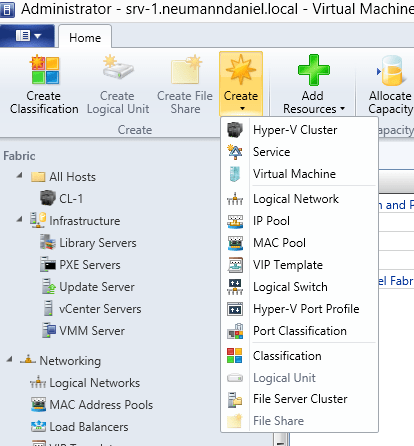Click the File Share menu icon
The image size is (414, 446).
tap(235, 421)
